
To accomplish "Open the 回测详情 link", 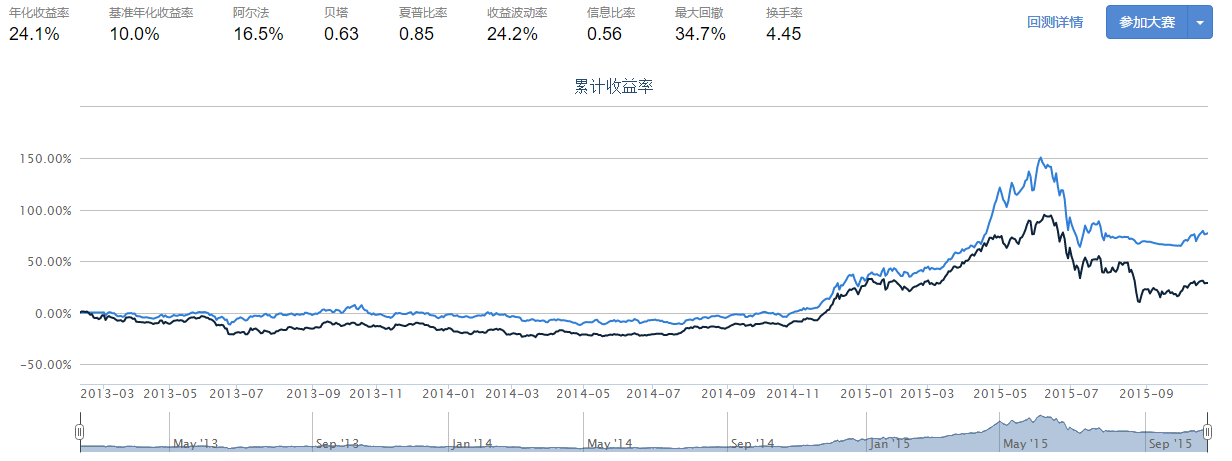I will [1054, 22].
